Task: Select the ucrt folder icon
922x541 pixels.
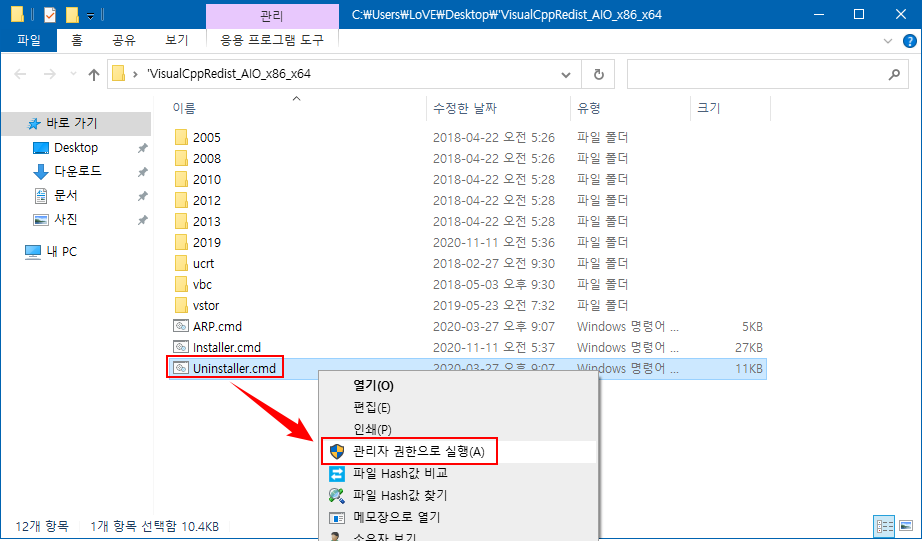Action: tap(181, 263)
